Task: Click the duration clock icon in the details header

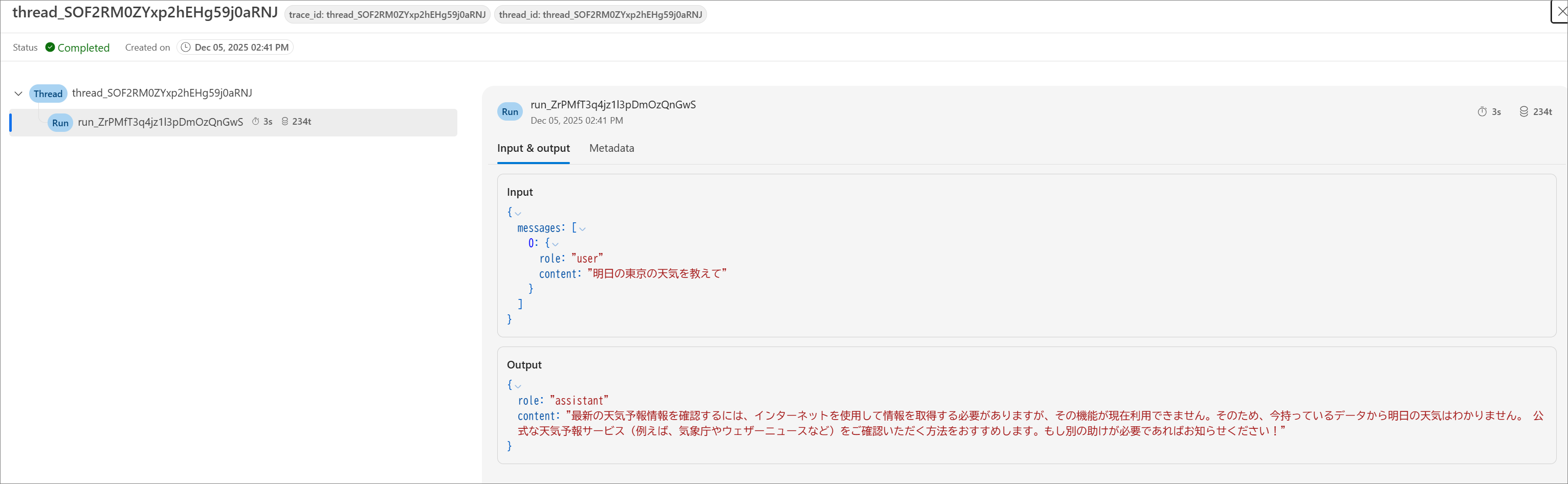Action: tap(1482, 112)
